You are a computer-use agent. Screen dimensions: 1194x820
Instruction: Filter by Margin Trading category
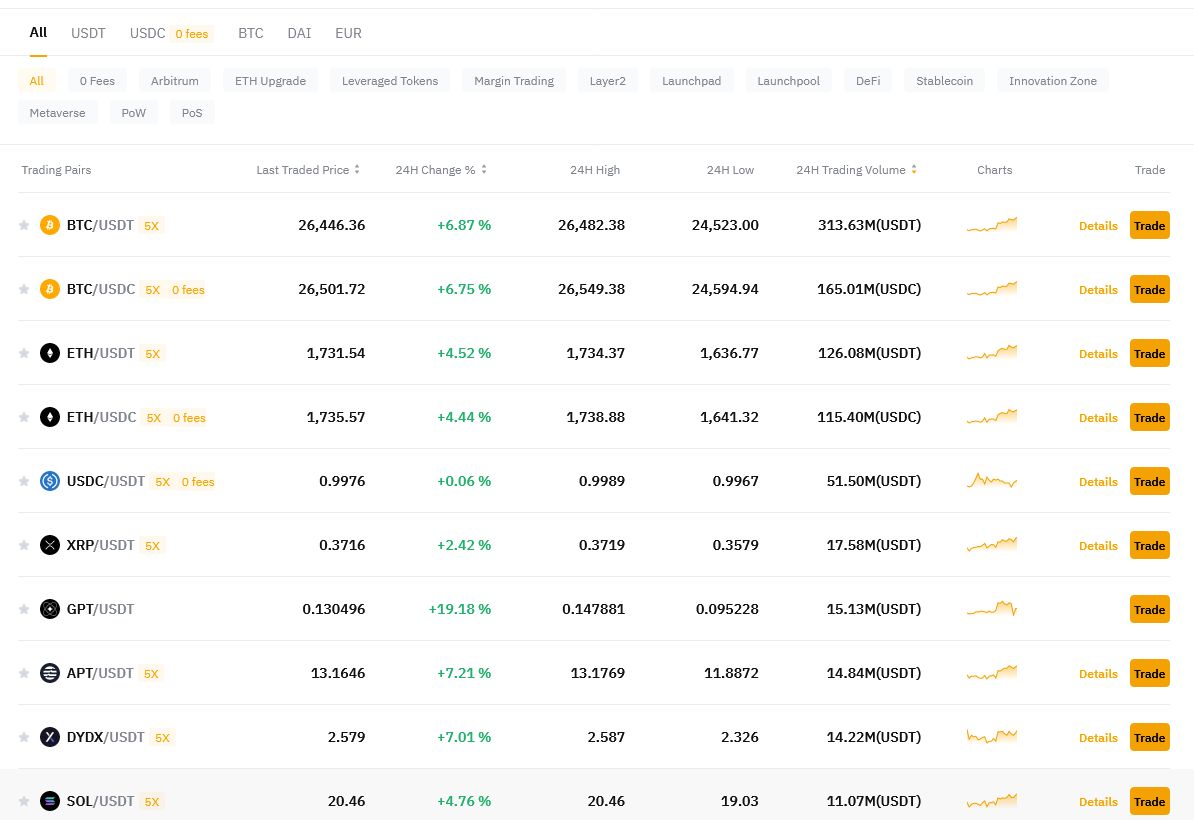[514, 81]
